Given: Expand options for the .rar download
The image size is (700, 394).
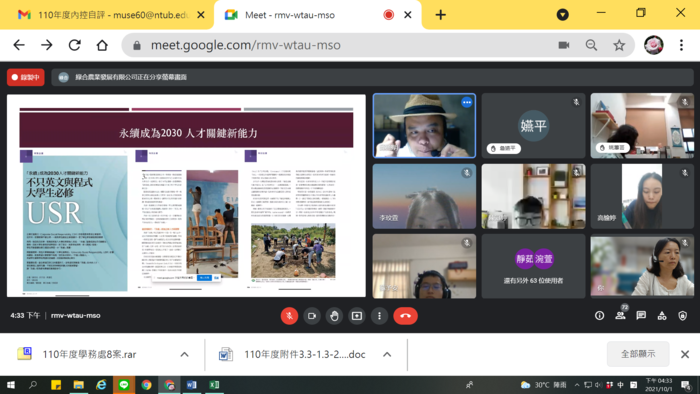Looking at the screenshot, I should click(x=184, y=354).
